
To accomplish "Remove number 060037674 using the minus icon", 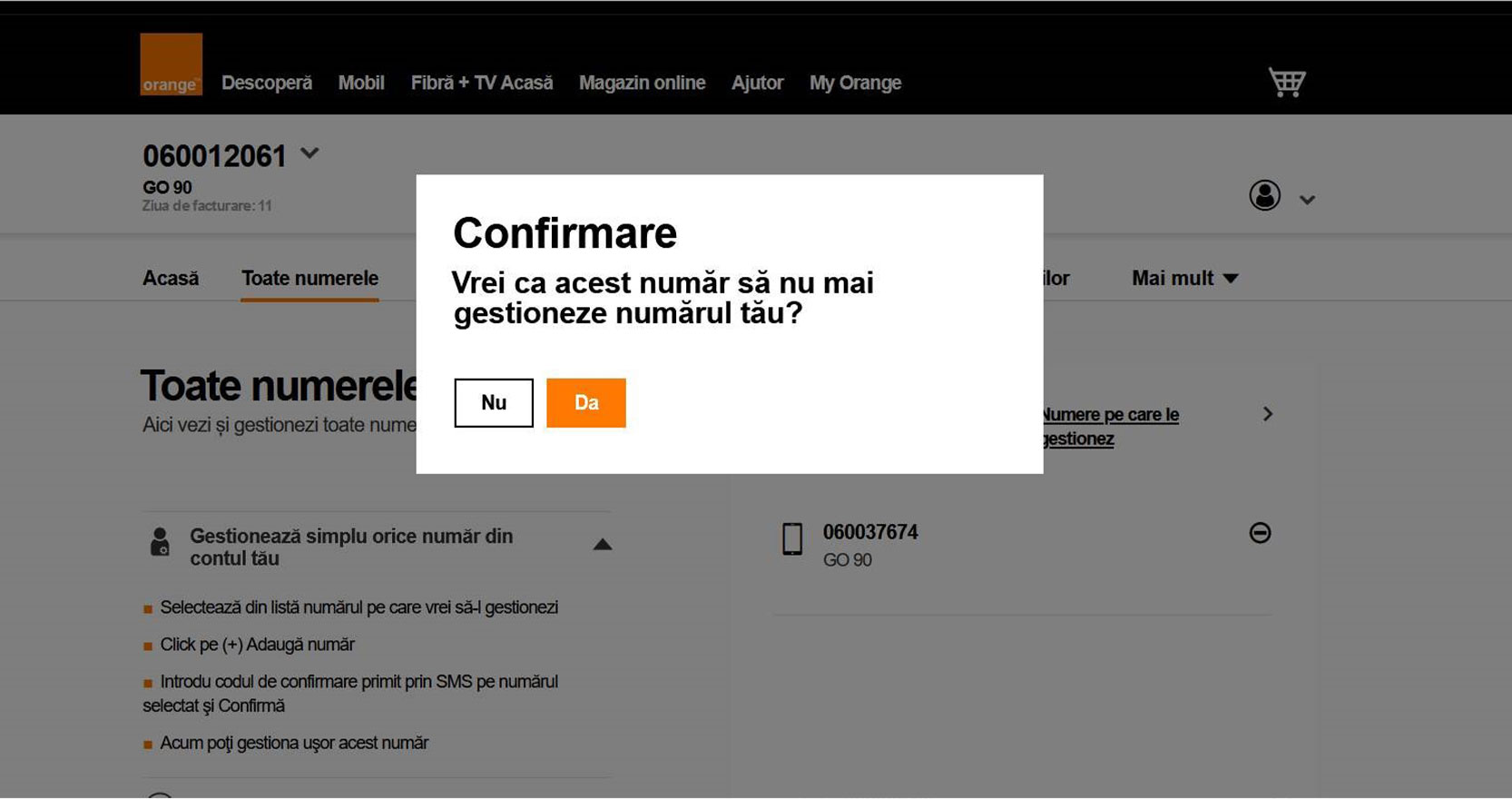I will tap(1260, 533).
